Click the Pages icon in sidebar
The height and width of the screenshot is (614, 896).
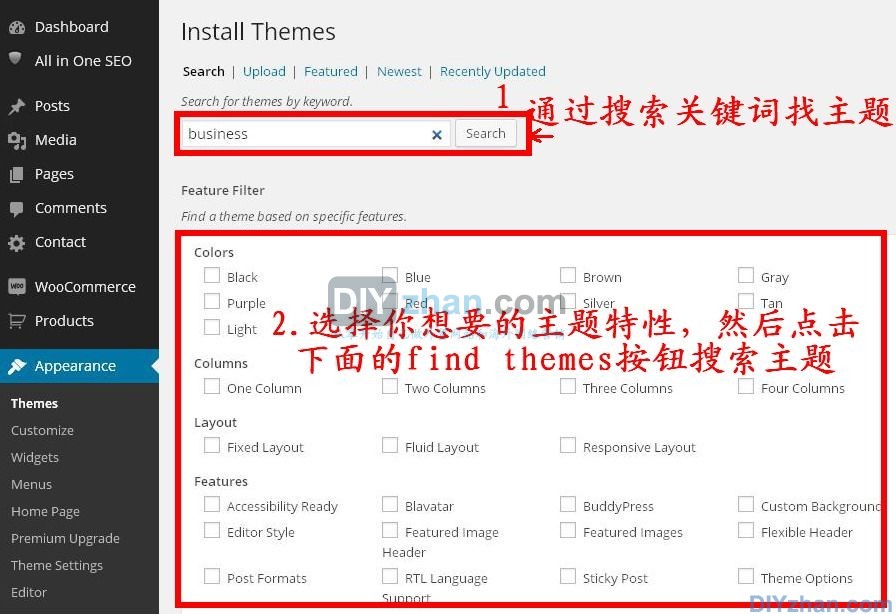pyautogui.click(x=16, y=174)
